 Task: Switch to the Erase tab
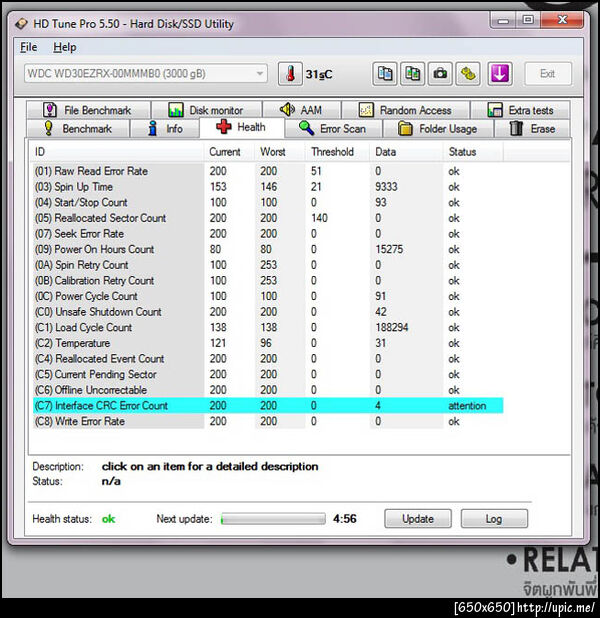coord(532,128)
